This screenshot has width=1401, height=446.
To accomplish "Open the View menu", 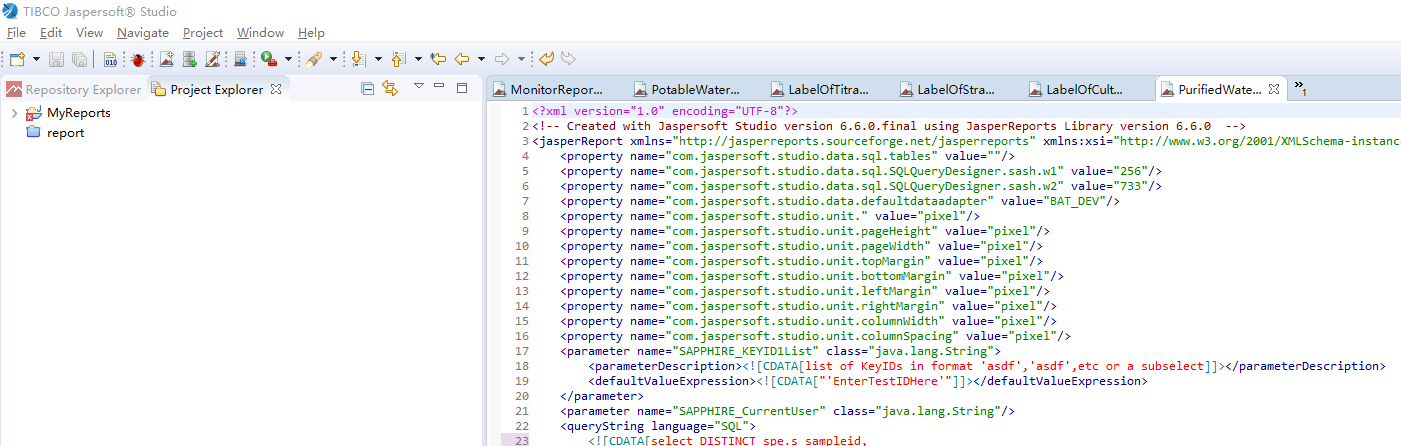I will click(89, 32).
